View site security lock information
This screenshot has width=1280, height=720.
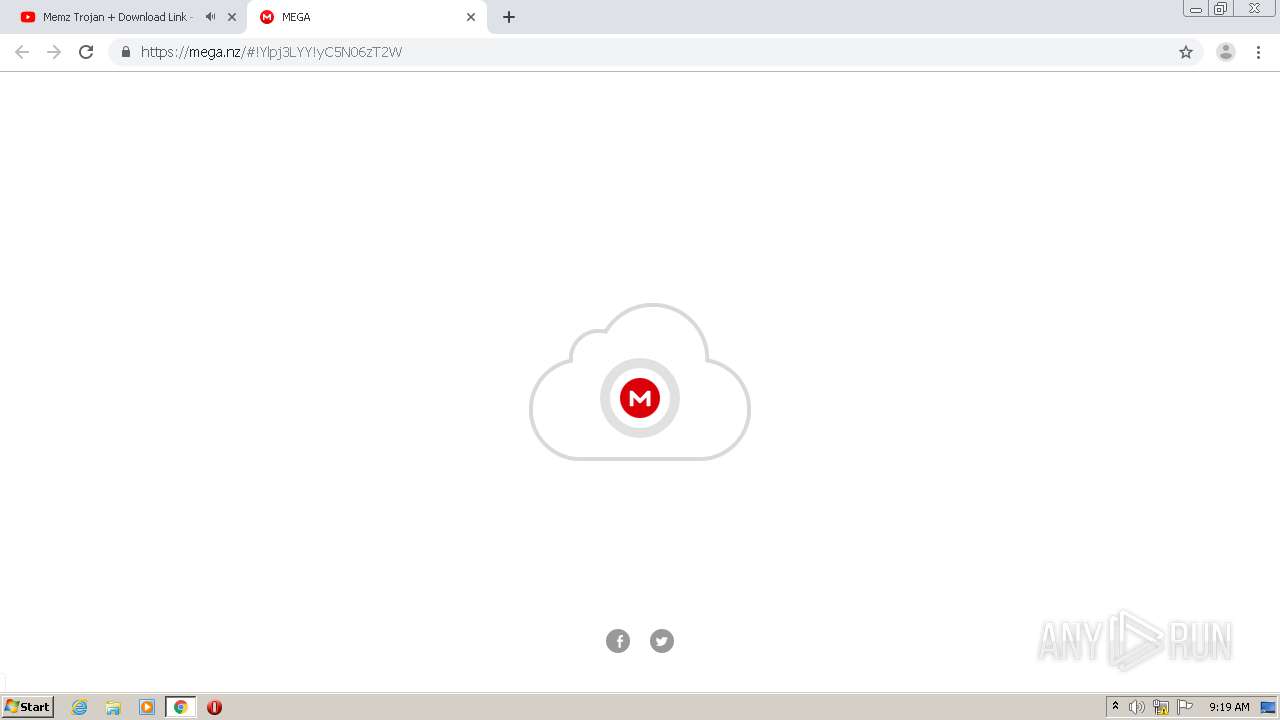(126, 52)
